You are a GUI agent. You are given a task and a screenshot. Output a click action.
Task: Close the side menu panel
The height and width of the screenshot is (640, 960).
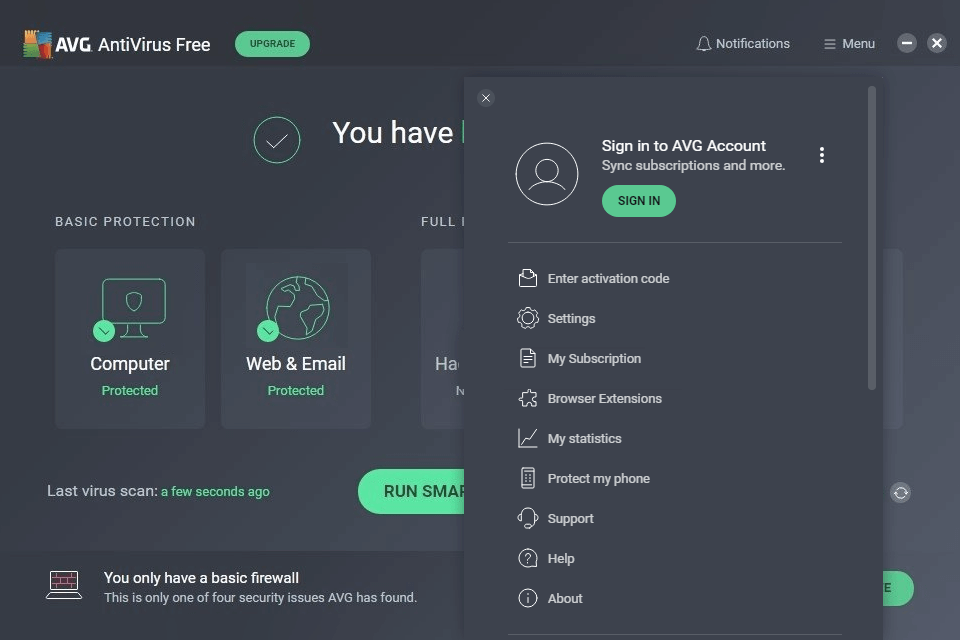(486, 98)
